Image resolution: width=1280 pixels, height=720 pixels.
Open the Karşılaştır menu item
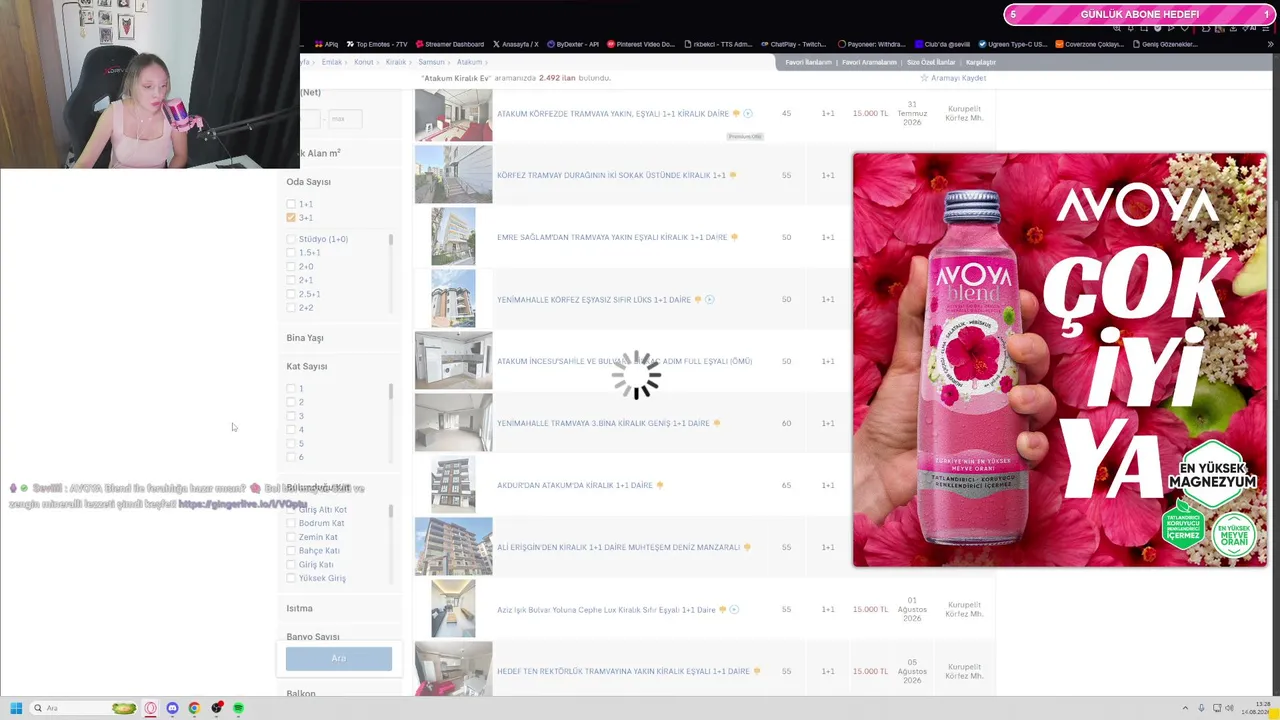tap(981, 62)
